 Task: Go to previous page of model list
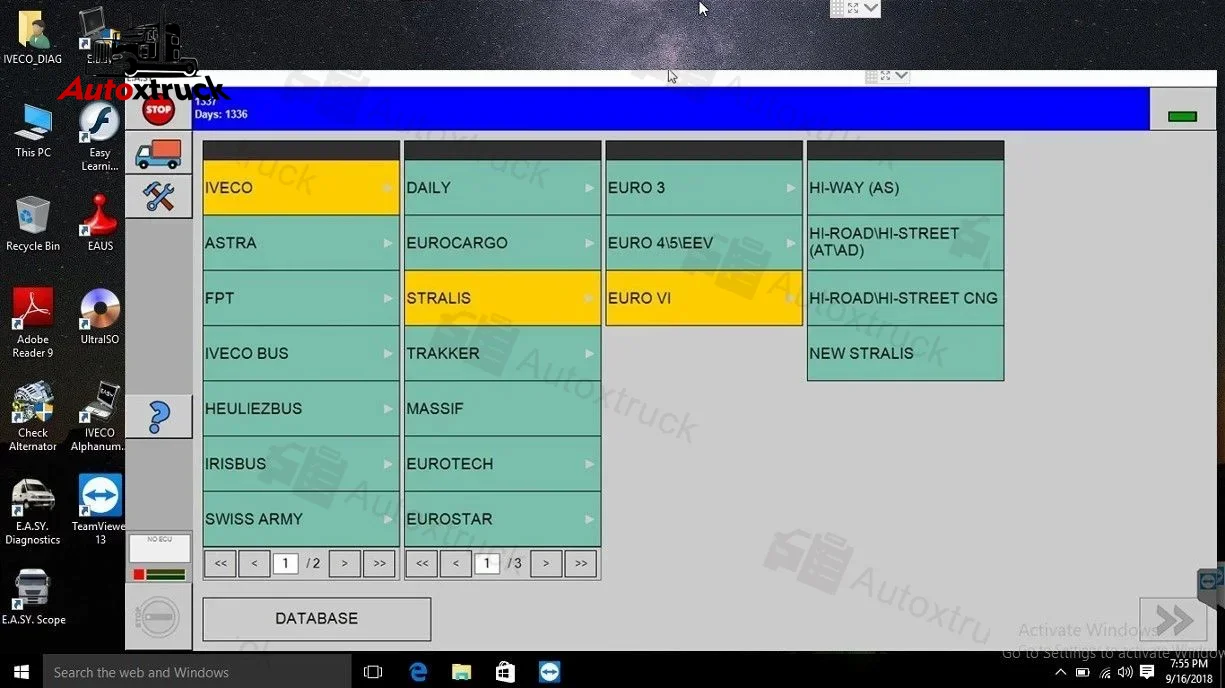point(456,563)
